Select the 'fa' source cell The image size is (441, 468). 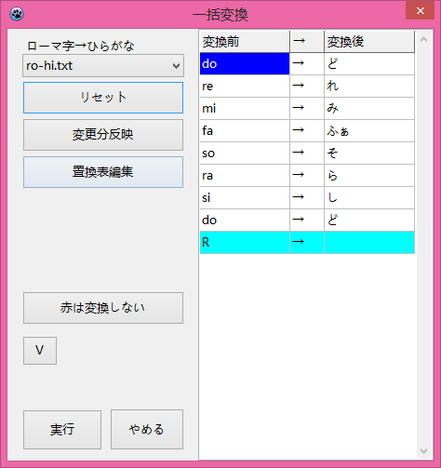pos(244,131)
